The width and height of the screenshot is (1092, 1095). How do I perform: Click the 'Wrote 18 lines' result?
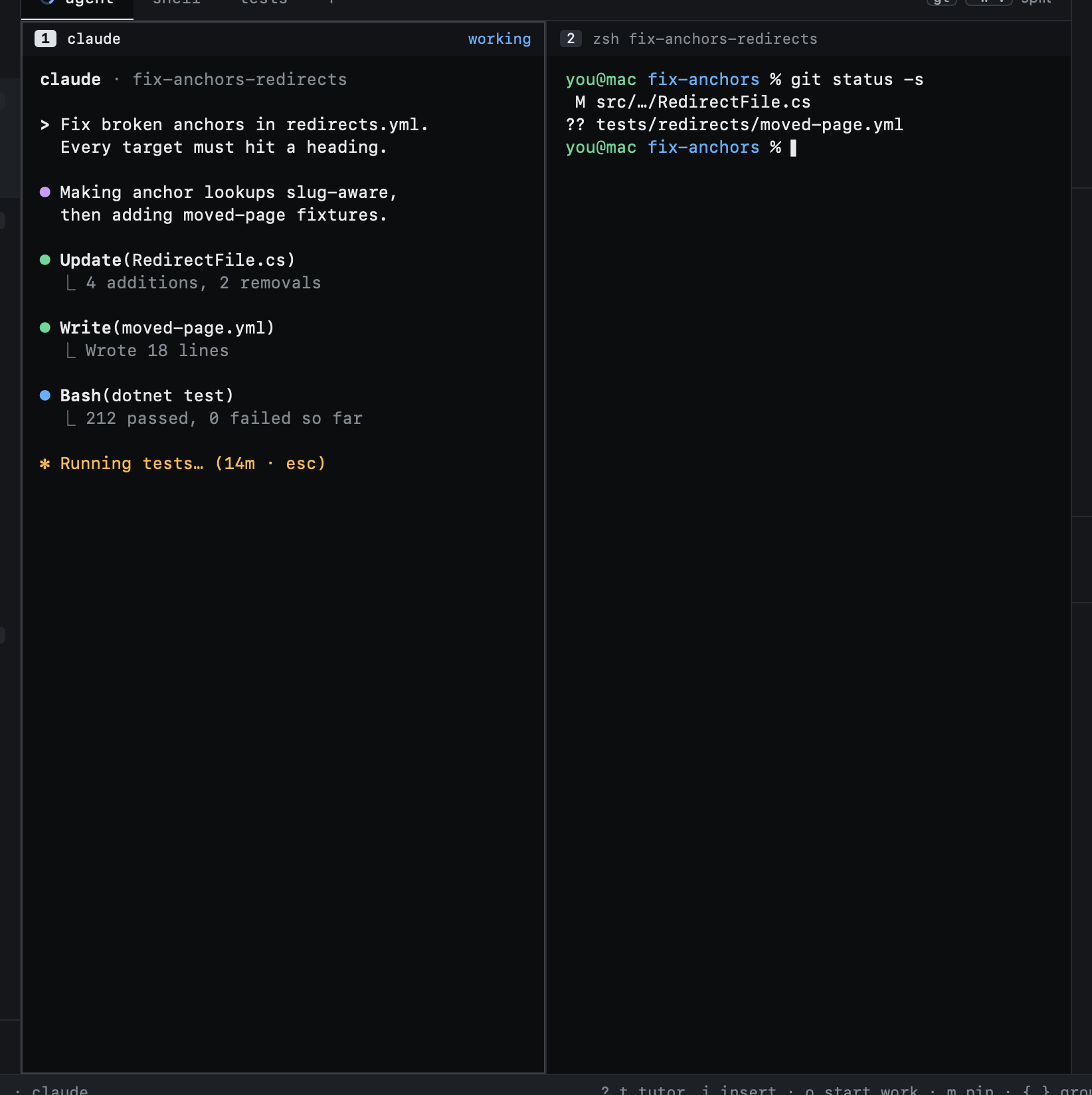click(x=157, y=351)
